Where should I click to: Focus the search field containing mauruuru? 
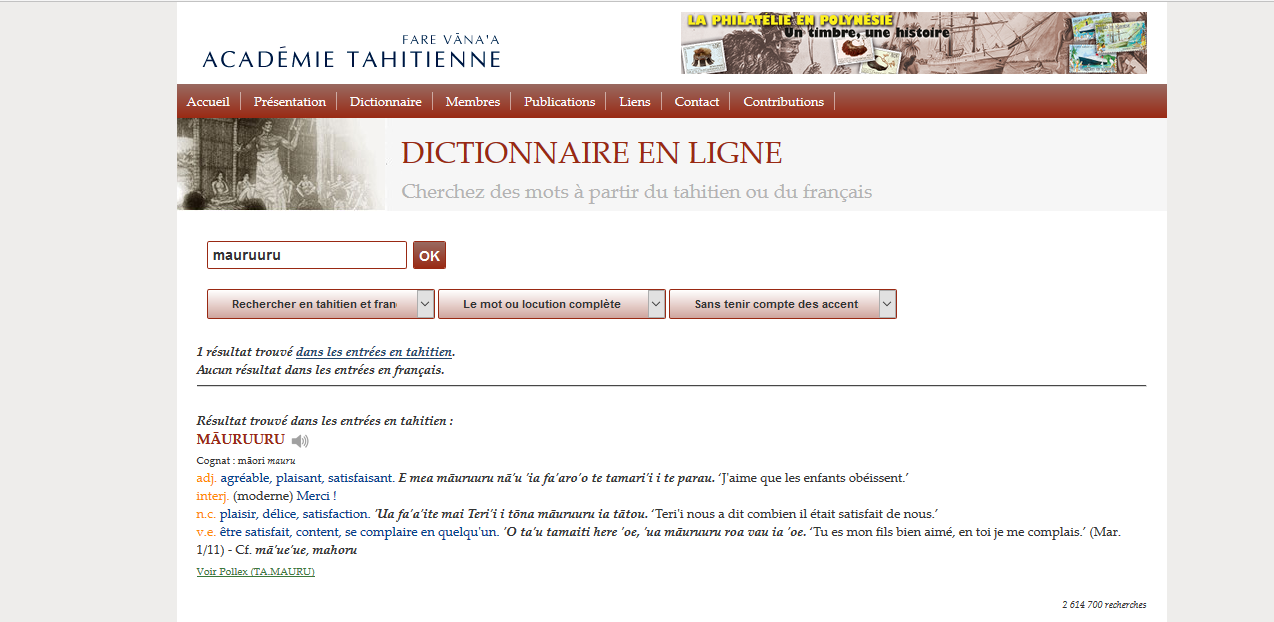click(x=306, y=255)
